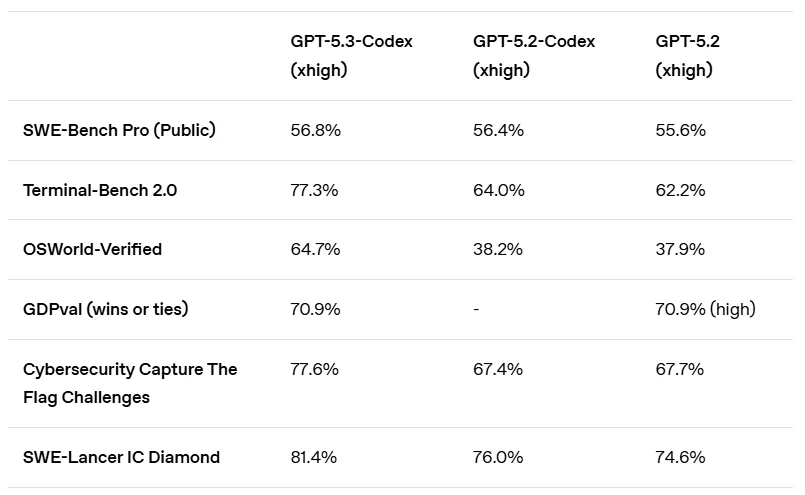Select the 81.4% SWE-Lancer score
The width and height of the screenshot is (805, 495).
(314, 457)
